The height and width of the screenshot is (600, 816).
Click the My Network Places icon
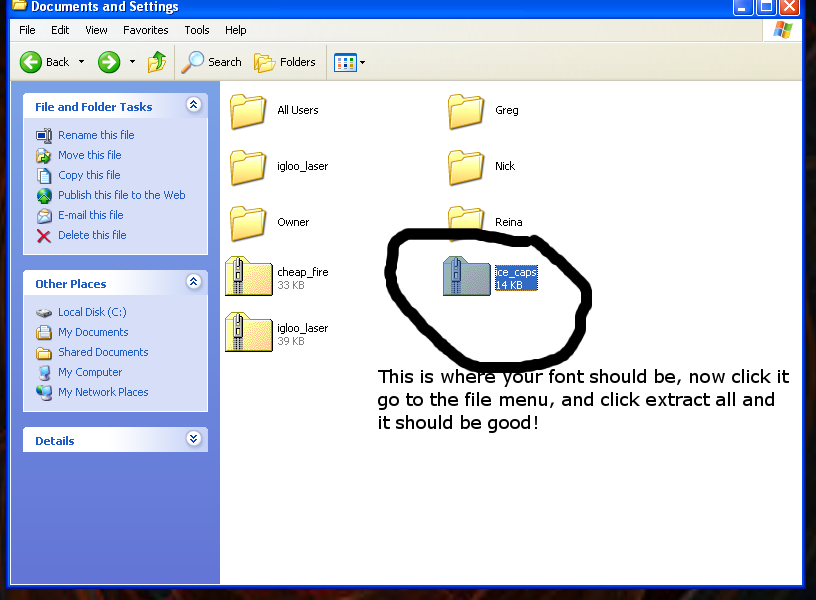point(44,392)
